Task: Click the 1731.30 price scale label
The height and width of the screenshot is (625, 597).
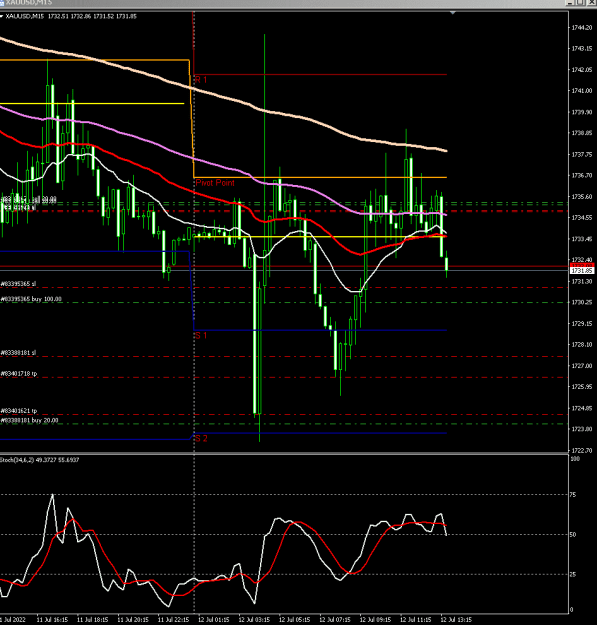Action: pos(581,281)
